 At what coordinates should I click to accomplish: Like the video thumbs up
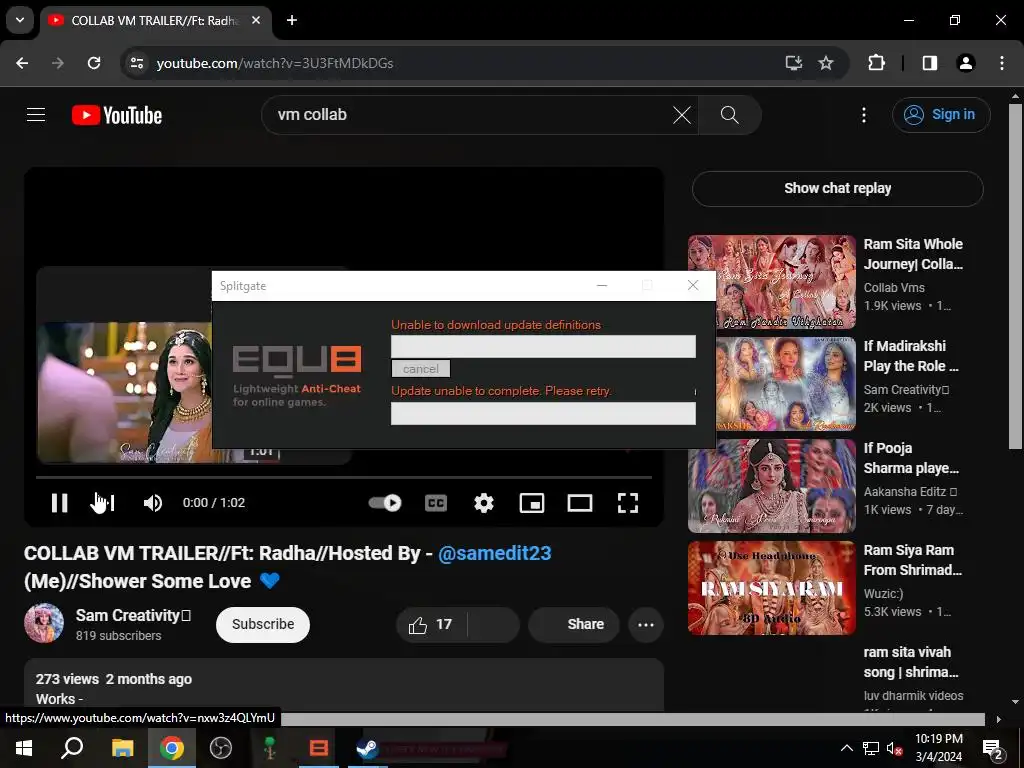click(431, 625)
